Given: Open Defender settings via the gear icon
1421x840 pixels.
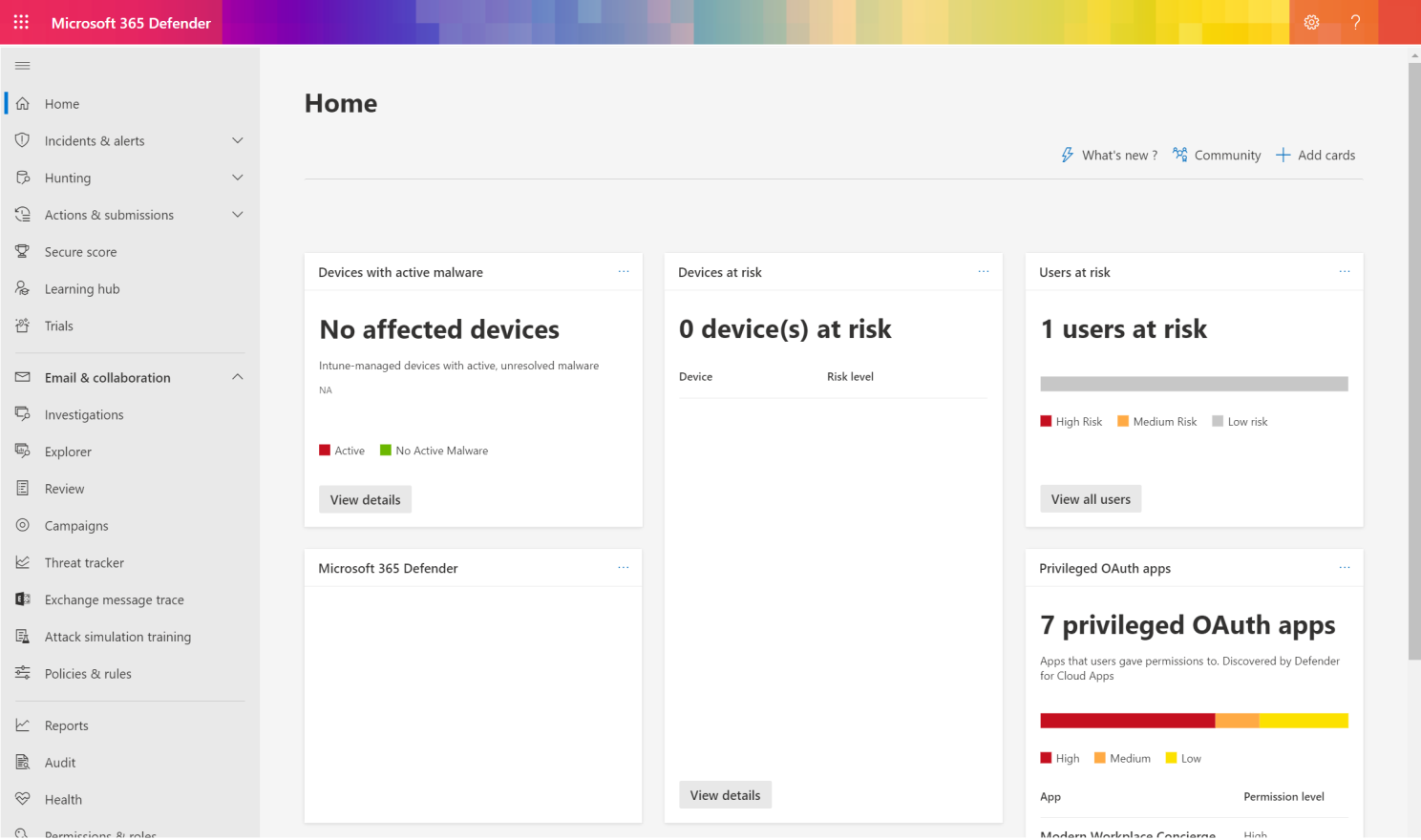Looking at the screenshot, I should pyautogui.click(x=1311, y=21).
